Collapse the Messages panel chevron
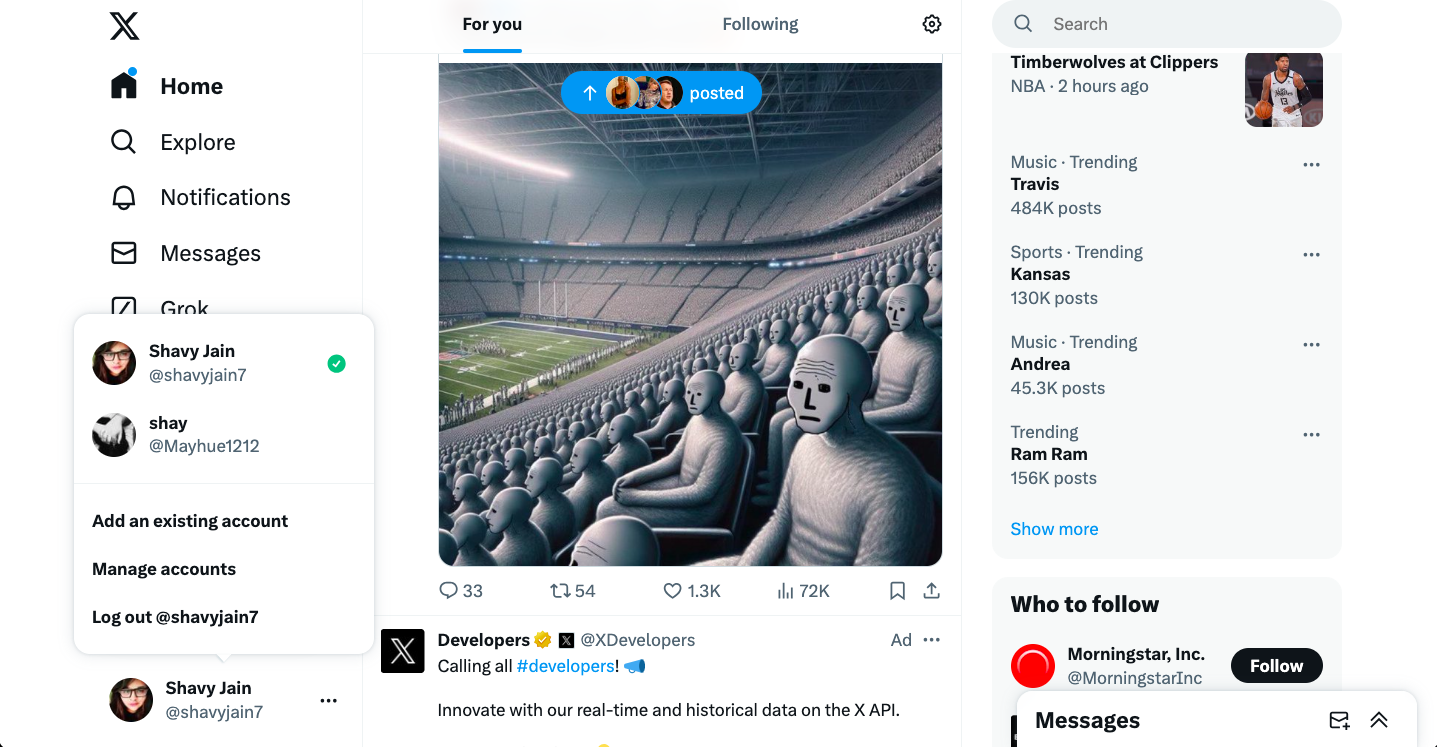Image resolution: width=1437 pixels, height=747 pixels. pyautogui.click(x=1379, y=719)
